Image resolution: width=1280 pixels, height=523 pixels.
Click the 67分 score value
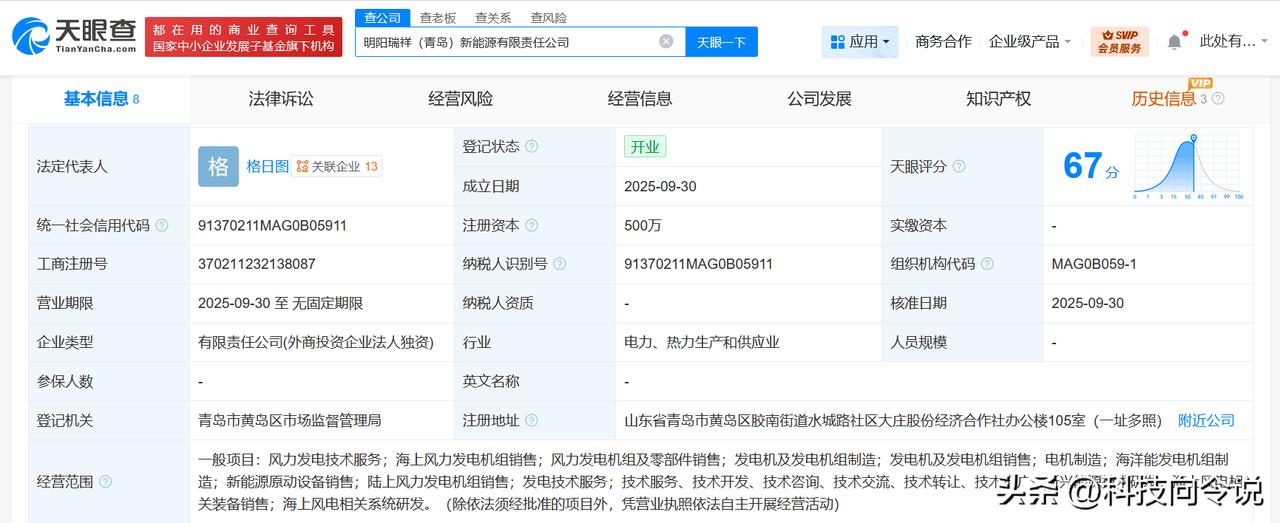(x=1091, y=166)
